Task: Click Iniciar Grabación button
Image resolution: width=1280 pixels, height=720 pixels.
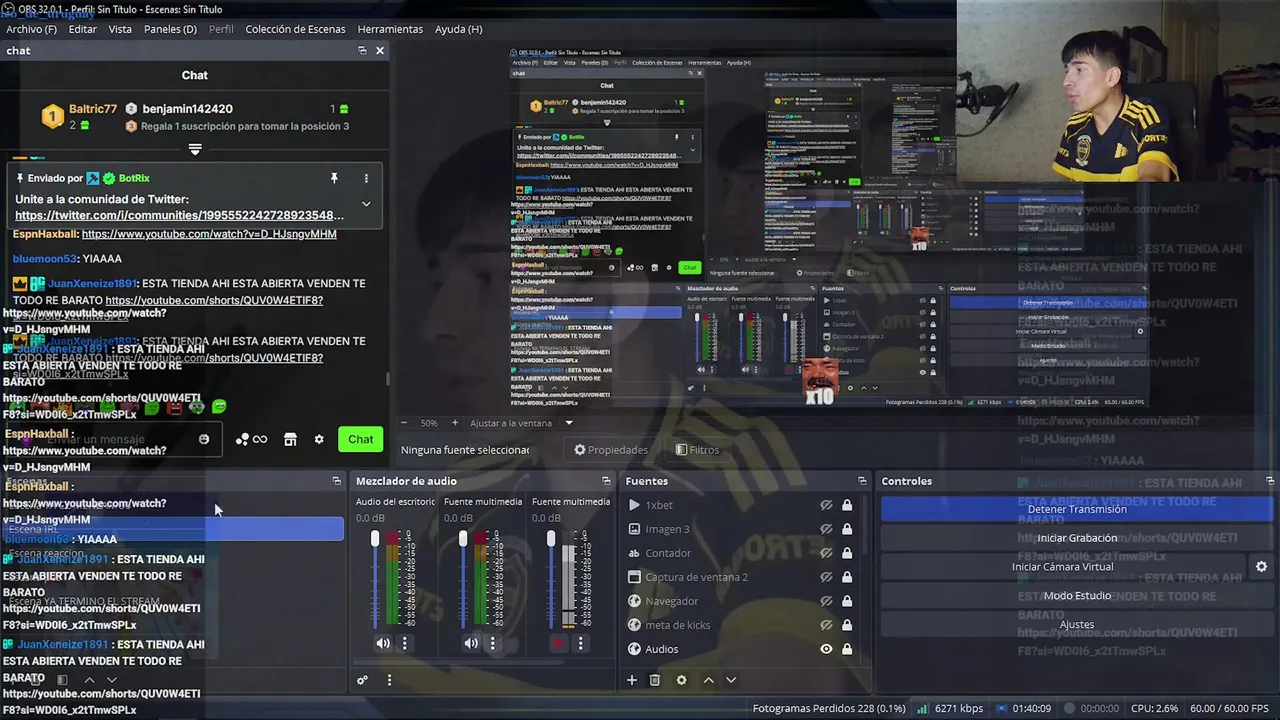Action: pyautogui.click(x=1077, y=538)
